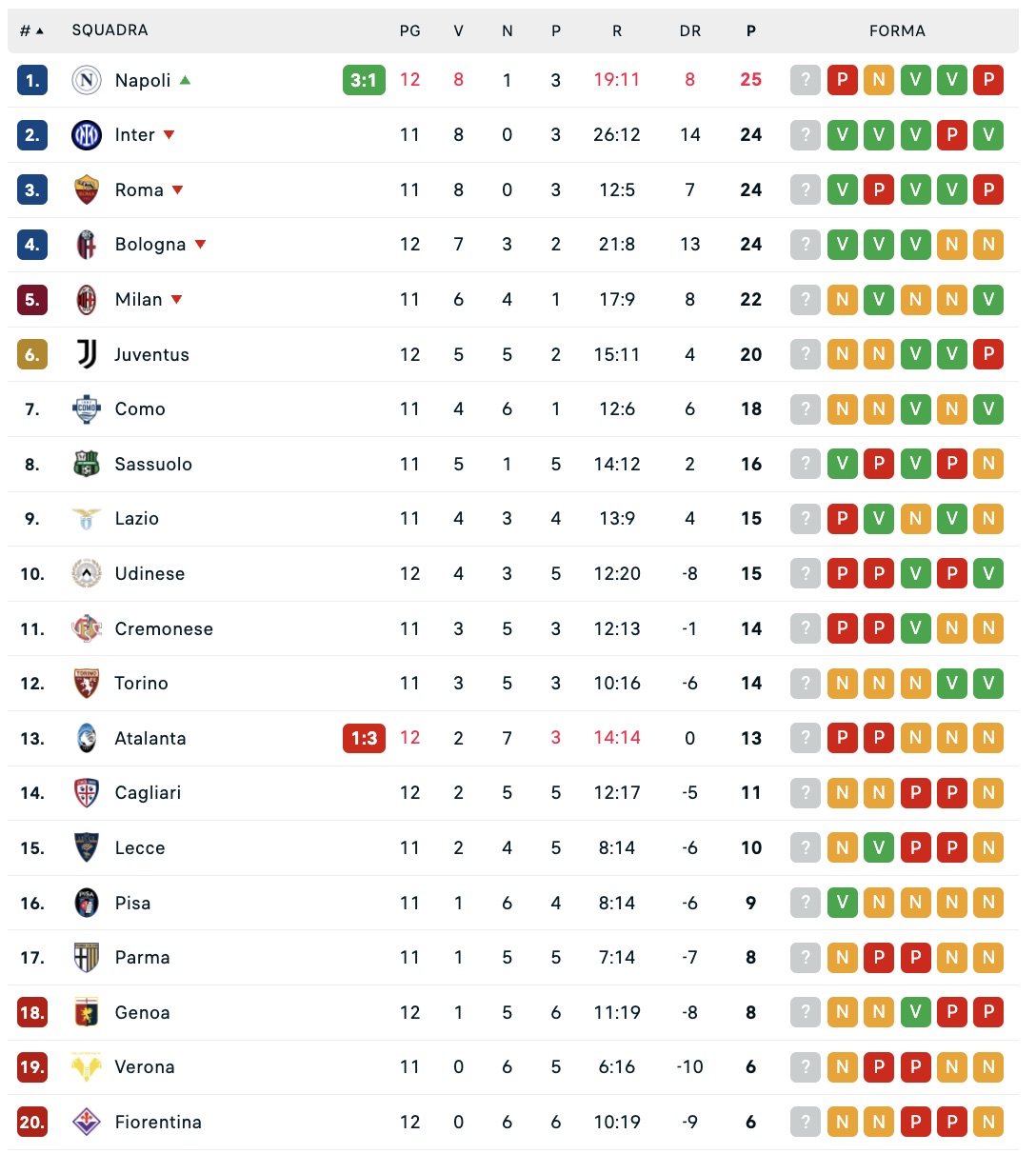
Task: Sort standings by the DR column header
Action: tap(690, 30)
